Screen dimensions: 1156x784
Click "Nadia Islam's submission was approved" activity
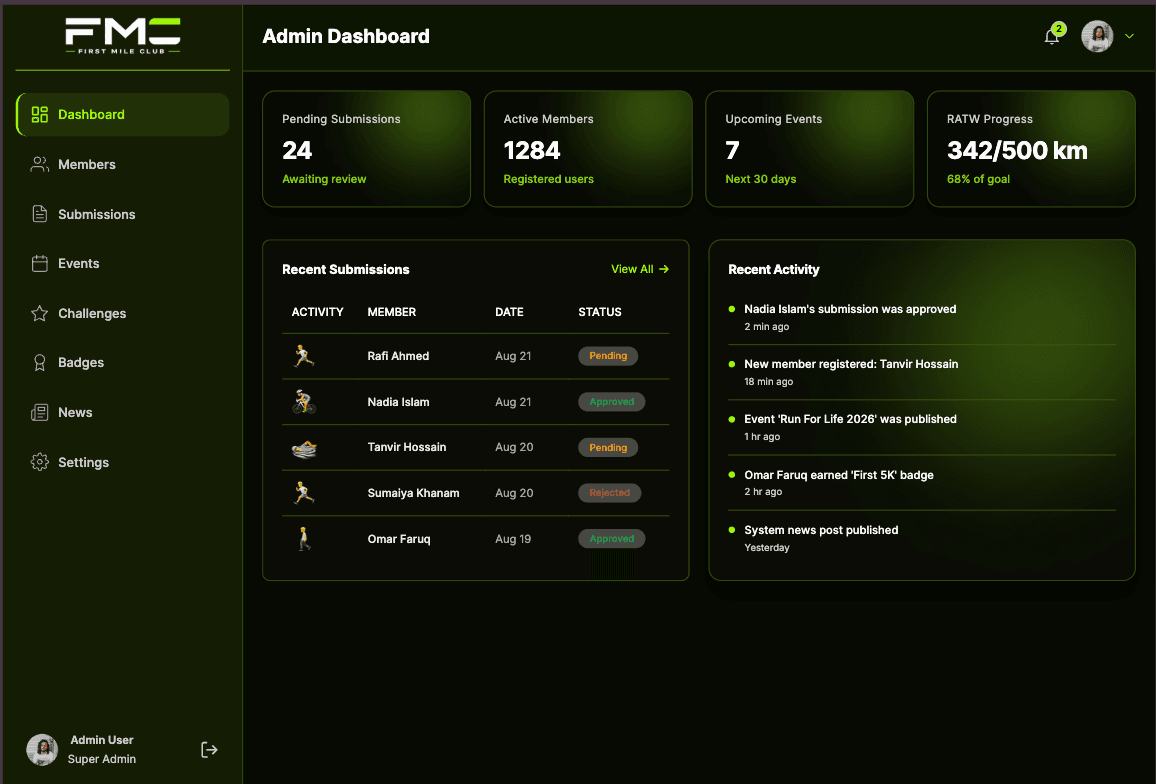click(850, 309)
